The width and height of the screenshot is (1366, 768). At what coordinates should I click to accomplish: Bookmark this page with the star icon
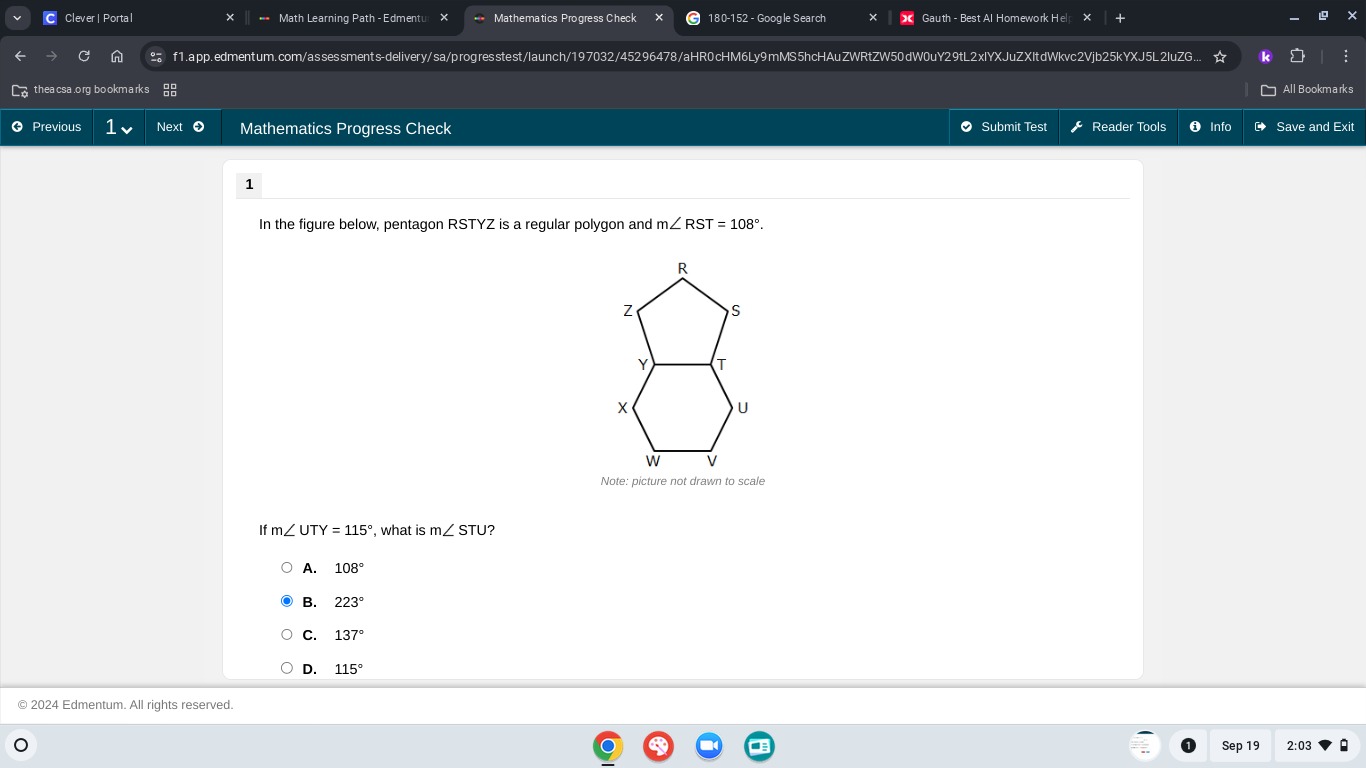(x=1220, y=57)
